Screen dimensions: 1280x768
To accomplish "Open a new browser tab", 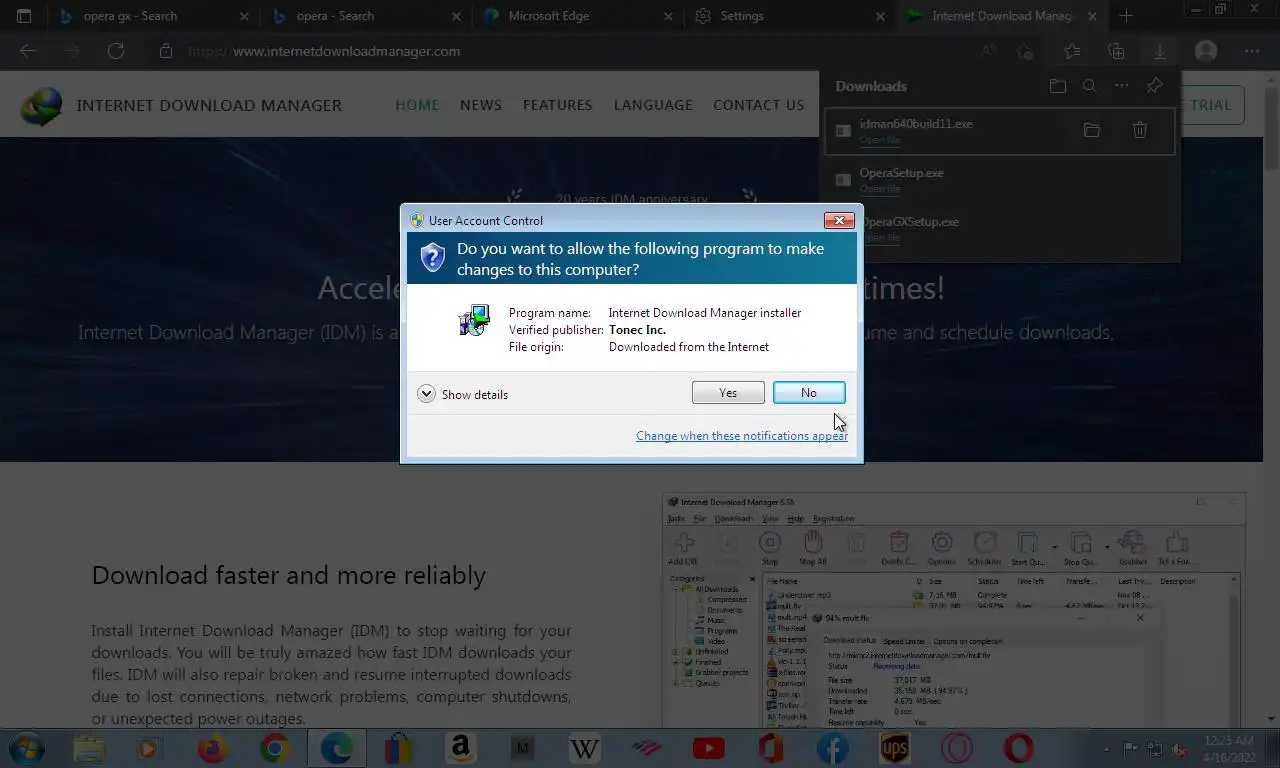I will 1126,16.
